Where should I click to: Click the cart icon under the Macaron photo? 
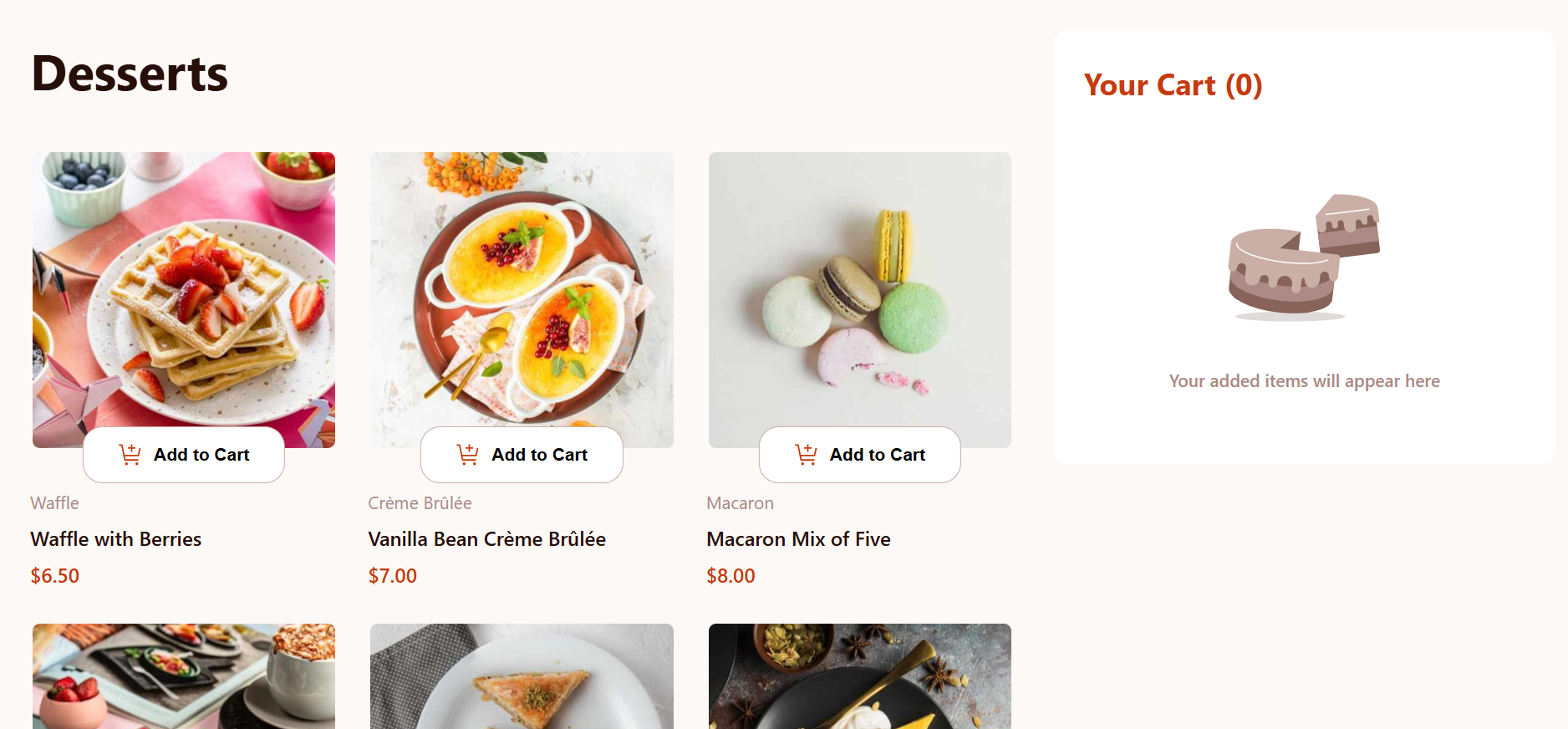807,455
